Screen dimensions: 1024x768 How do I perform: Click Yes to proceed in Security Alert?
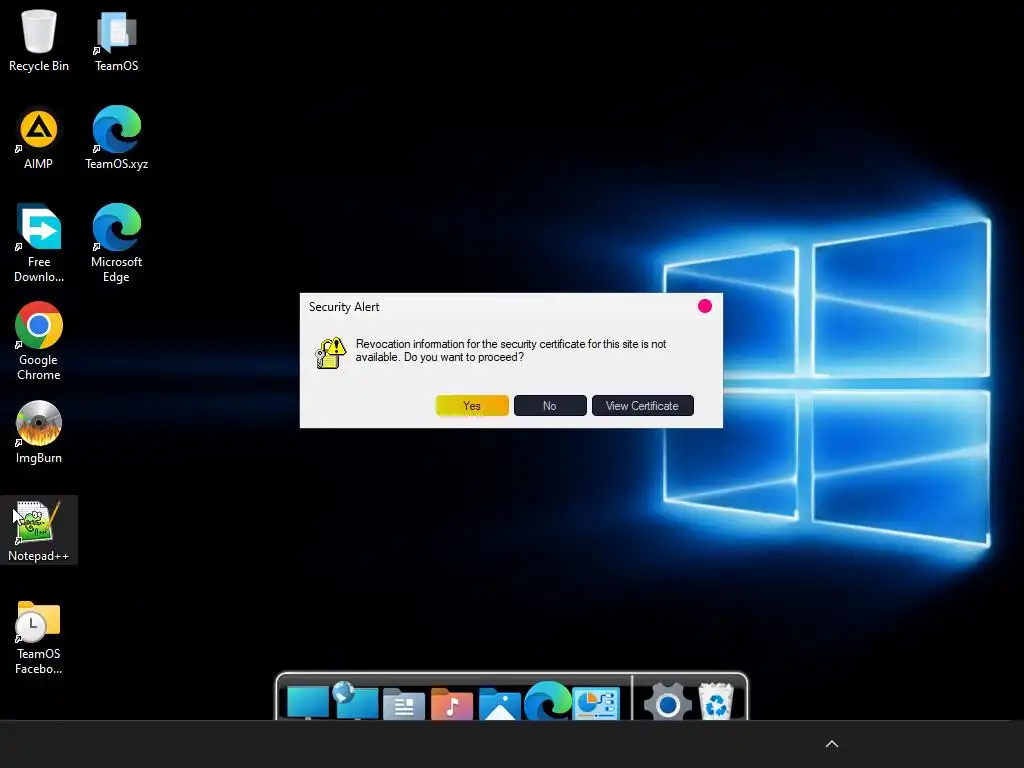[x=472, y=406]
